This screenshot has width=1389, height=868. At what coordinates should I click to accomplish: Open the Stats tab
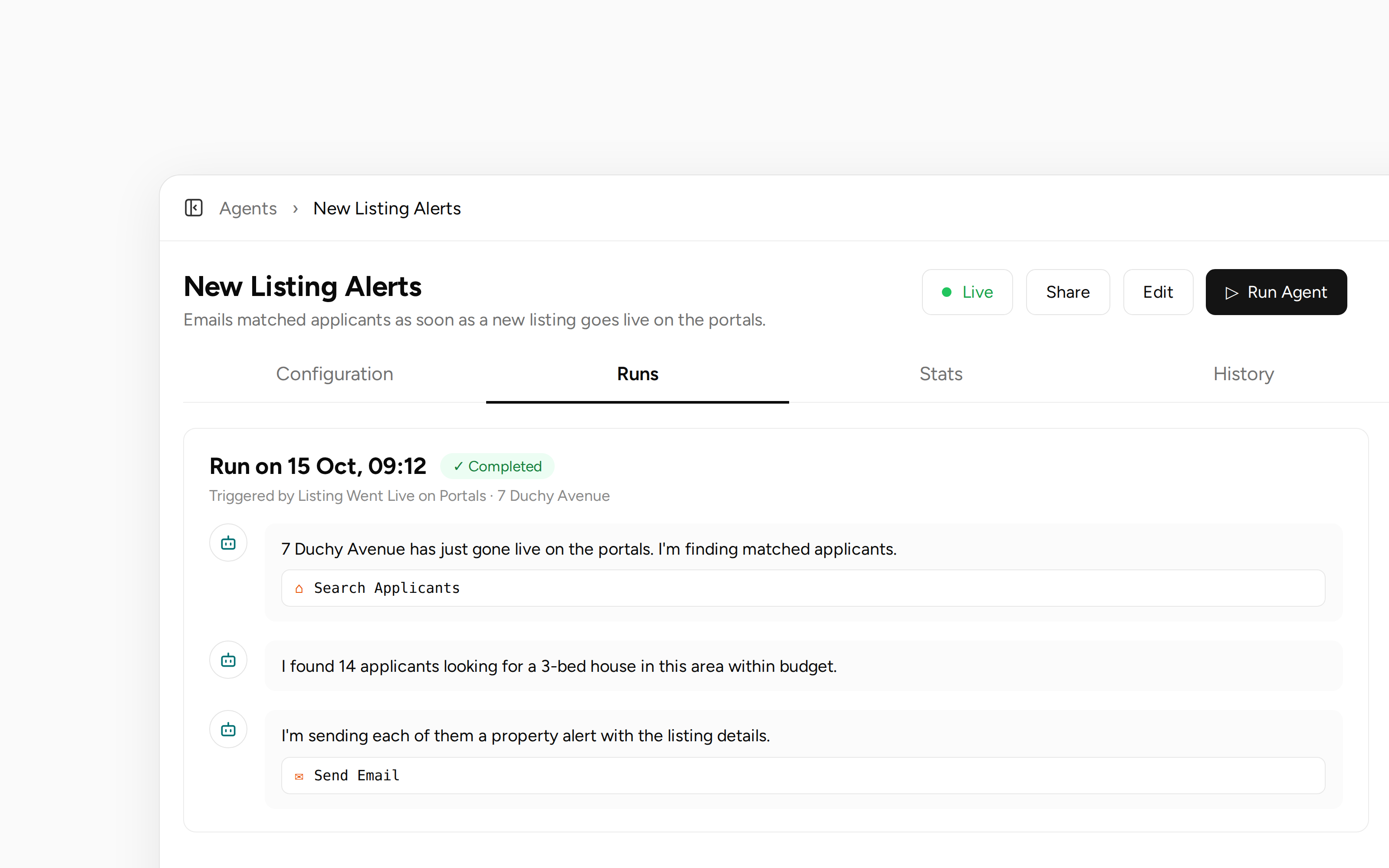[941, 374]
